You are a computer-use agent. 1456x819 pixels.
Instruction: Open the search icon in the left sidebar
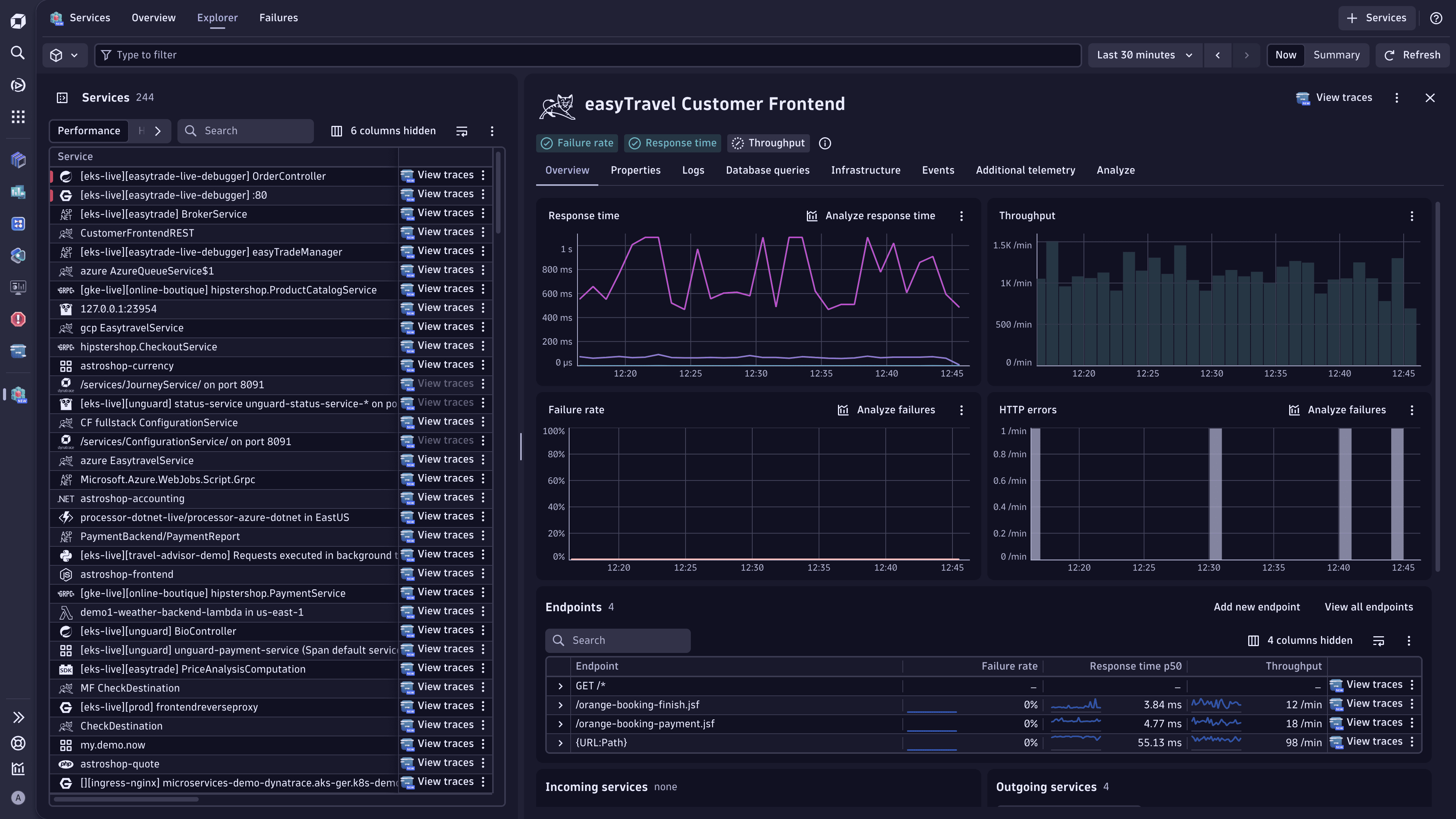(x=17, y=53)
